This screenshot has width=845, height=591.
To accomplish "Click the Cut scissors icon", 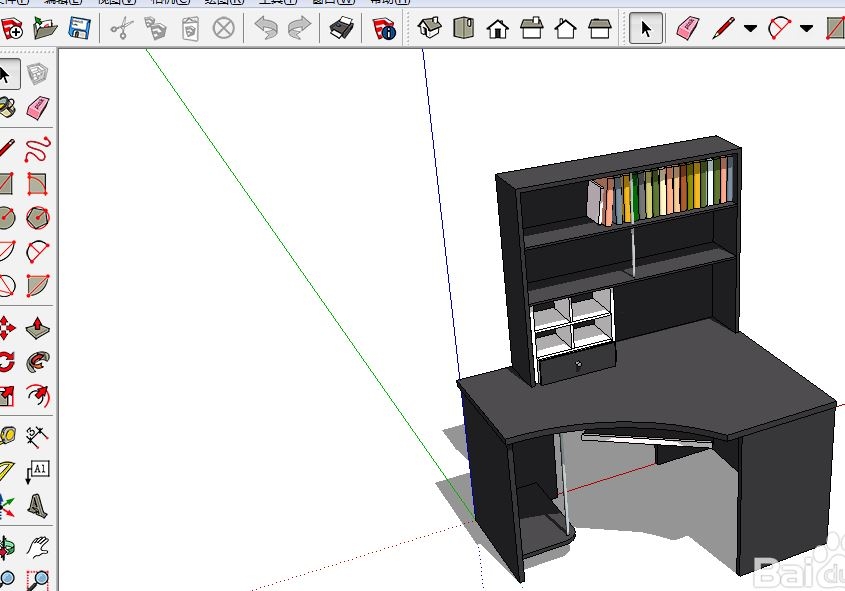I will pos(122,27).
